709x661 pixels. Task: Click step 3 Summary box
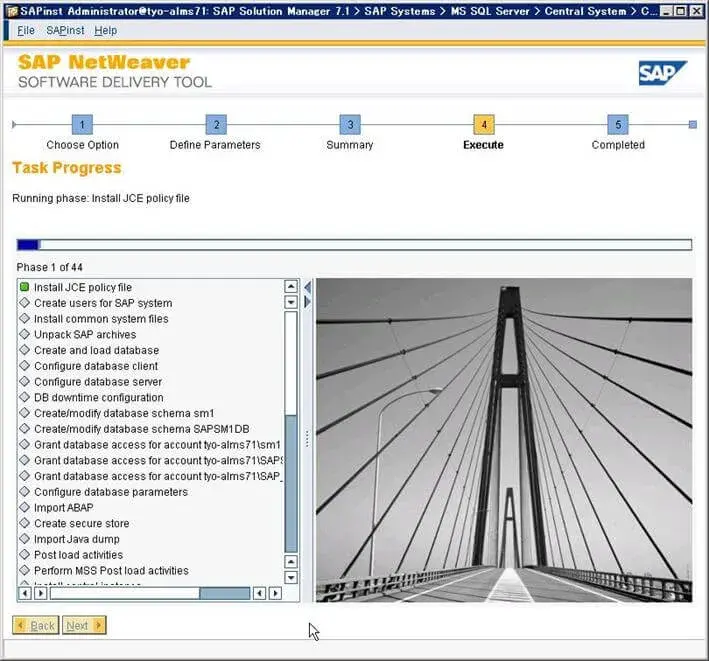350,124
